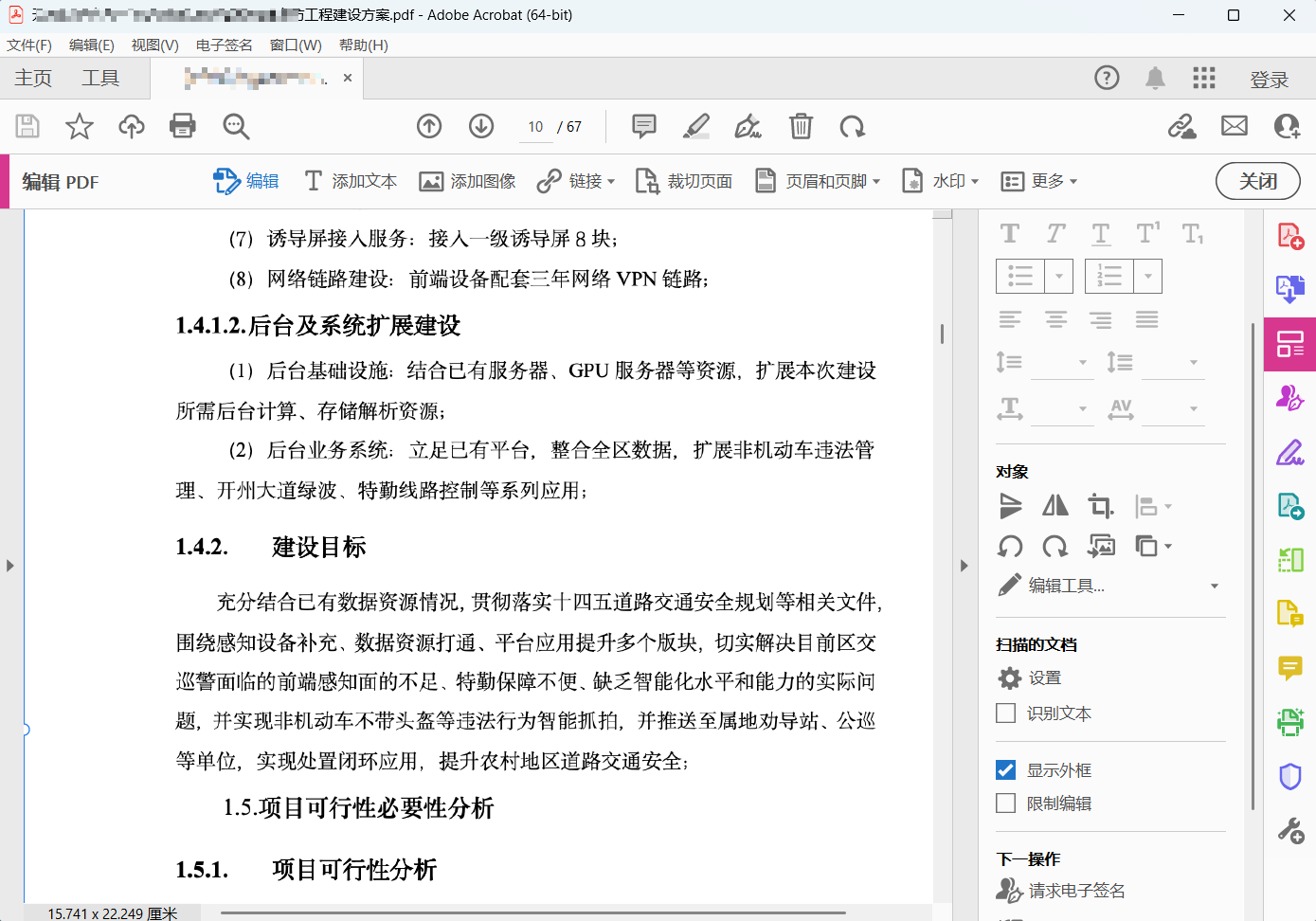The width and height of the screenshot is (1316, 921).
Task: Expand the 更多 More options dropdown
Action: (1038, 180)
